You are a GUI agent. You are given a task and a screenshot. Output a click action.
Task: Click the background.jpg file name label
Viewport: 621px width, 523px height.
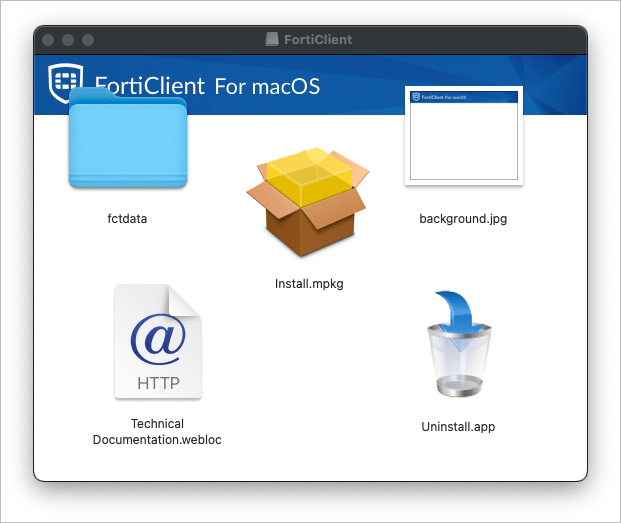tap(463, 219)
